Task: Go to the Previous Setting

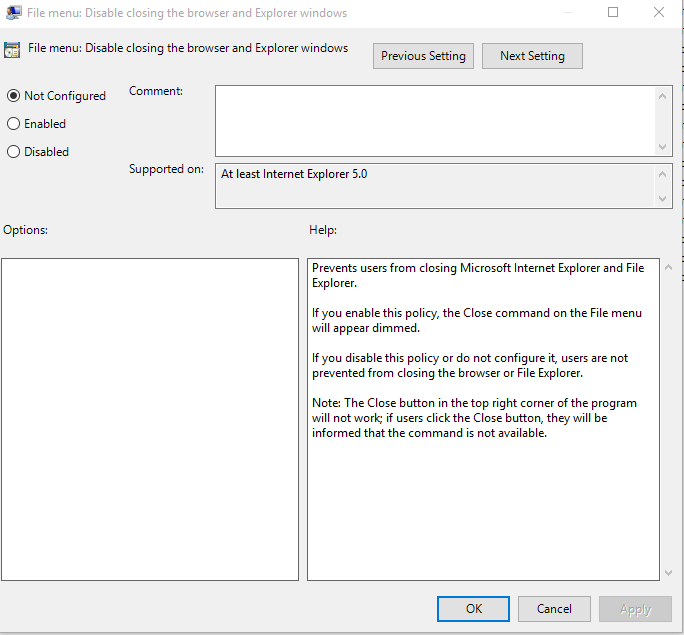Action: click(x=423, y=56)
